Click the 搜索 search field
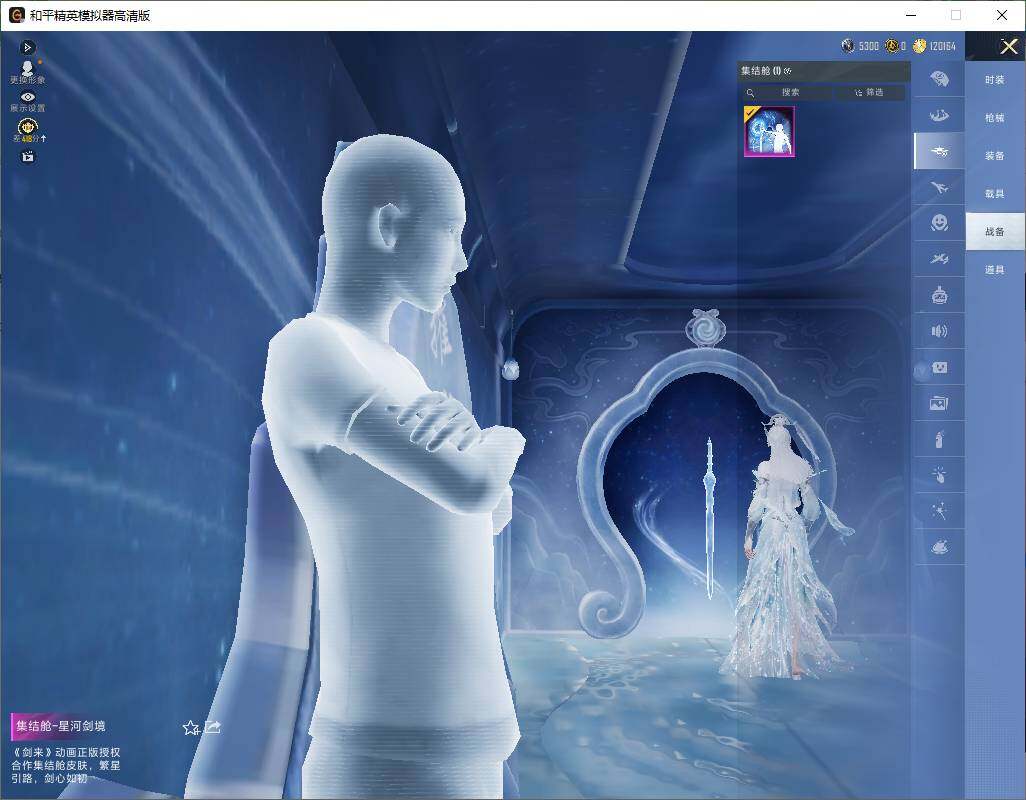Viewport: 1026px width, 800px height. pos(786,92)
